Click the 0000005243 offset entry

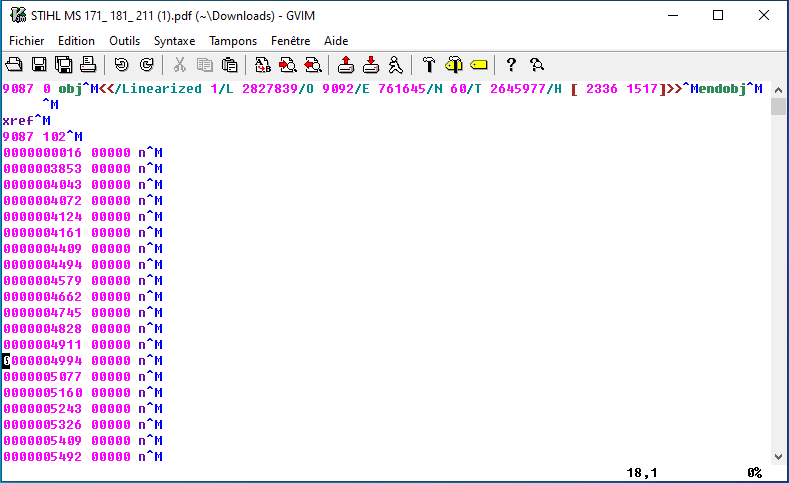[x=42, y=409]
